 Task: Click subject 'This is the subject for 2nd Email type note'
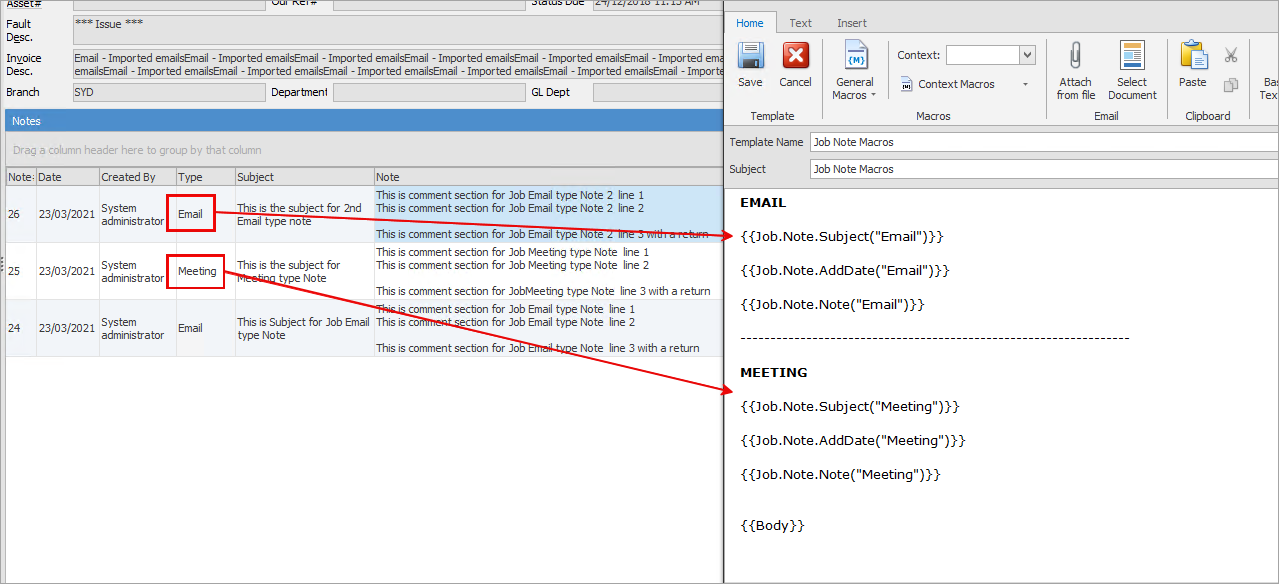(x=299, y=215)
